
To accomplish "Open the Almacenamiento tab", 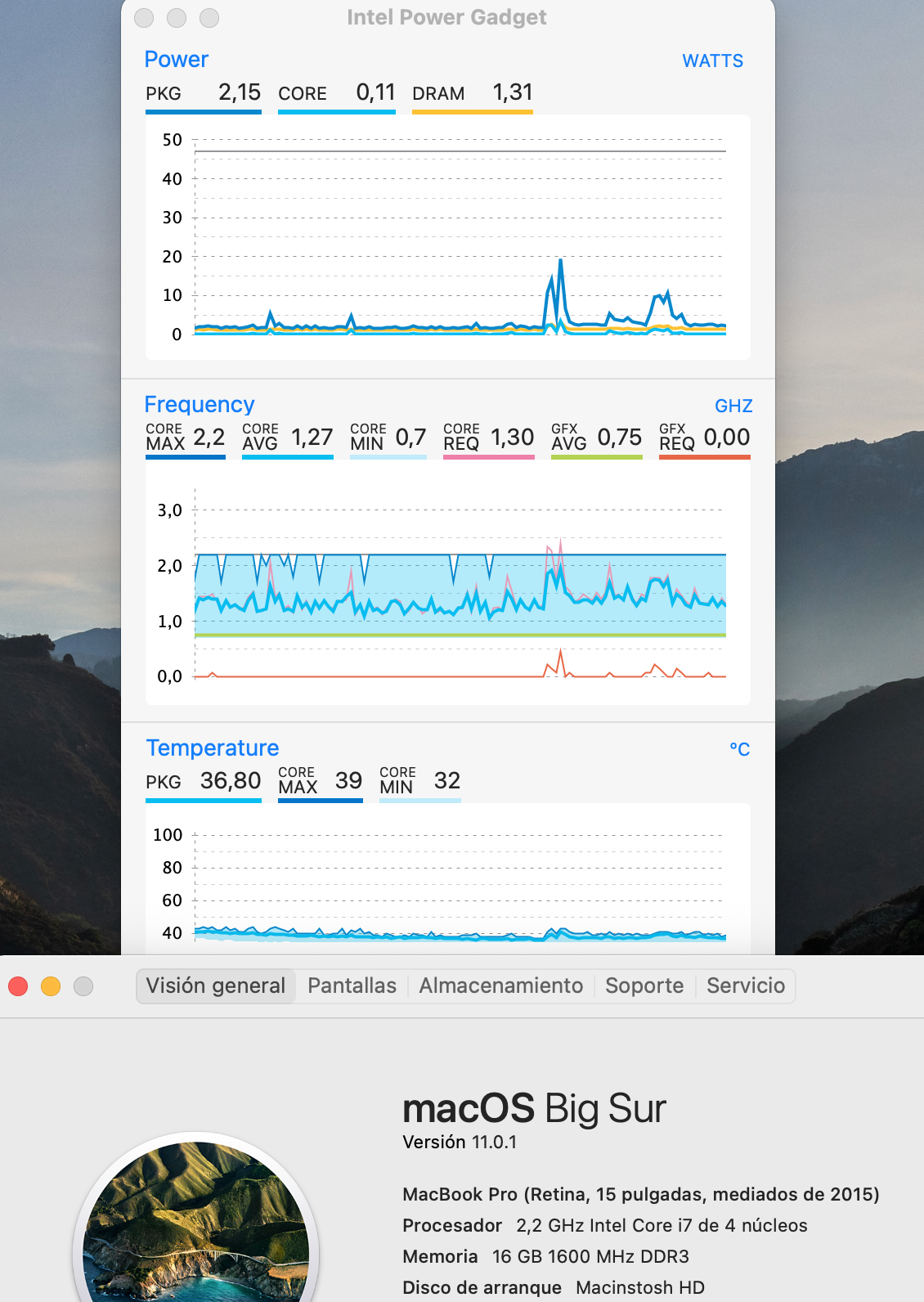I will tap(501, 985).
